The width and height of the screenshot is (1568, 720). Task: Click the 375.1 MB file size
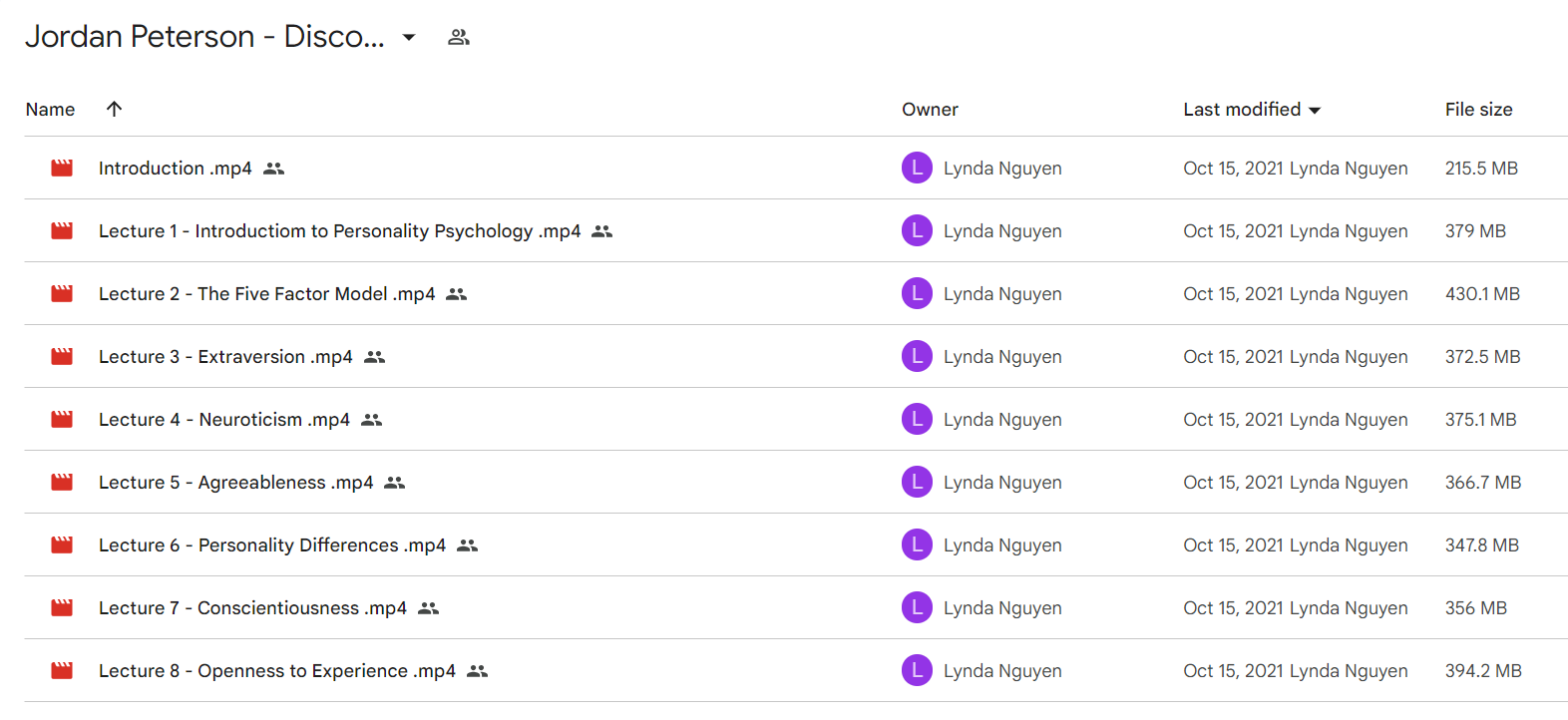coord(1480,420)
